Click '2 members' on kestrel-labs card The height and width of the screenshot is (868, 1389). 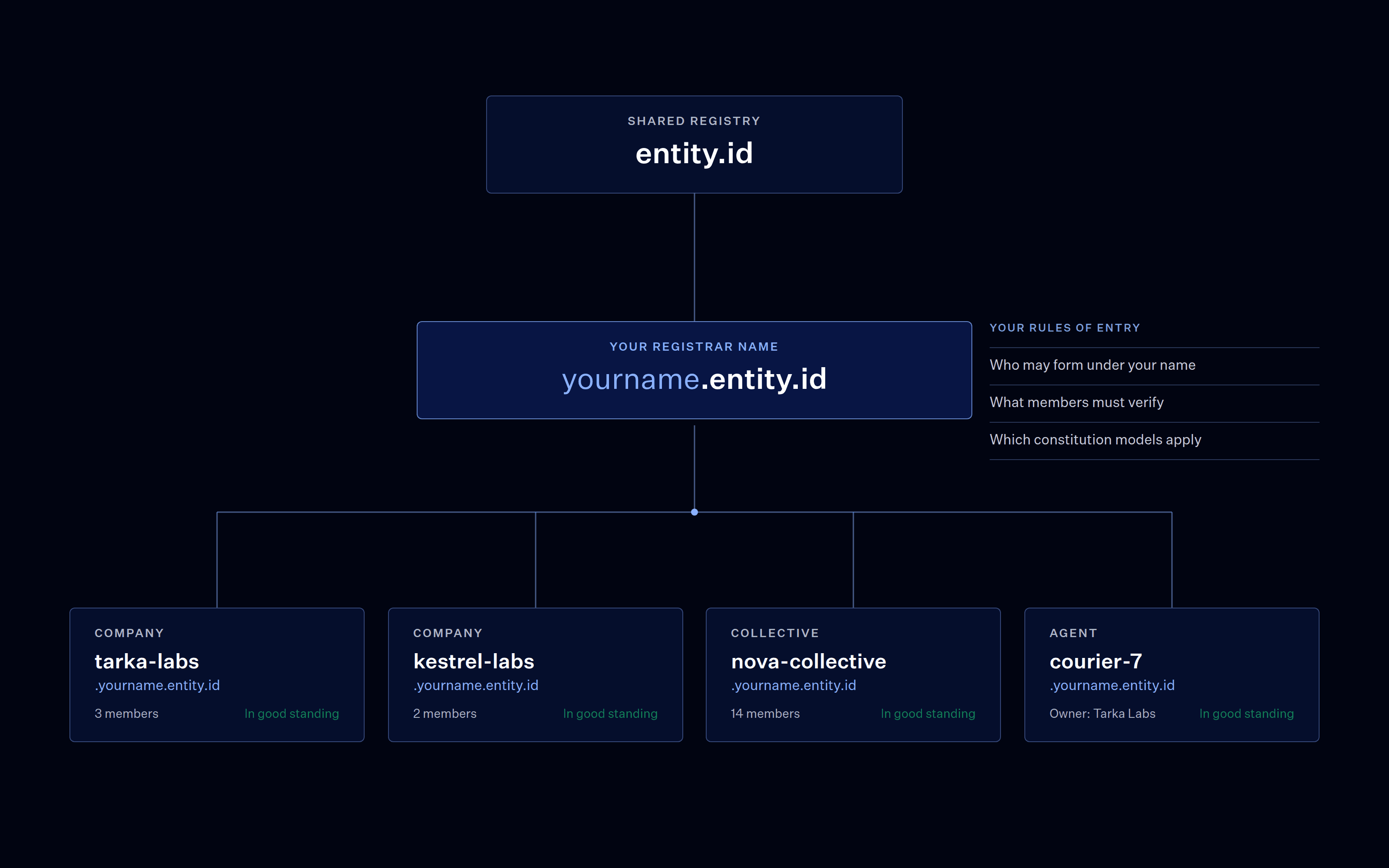pos(445,713)
